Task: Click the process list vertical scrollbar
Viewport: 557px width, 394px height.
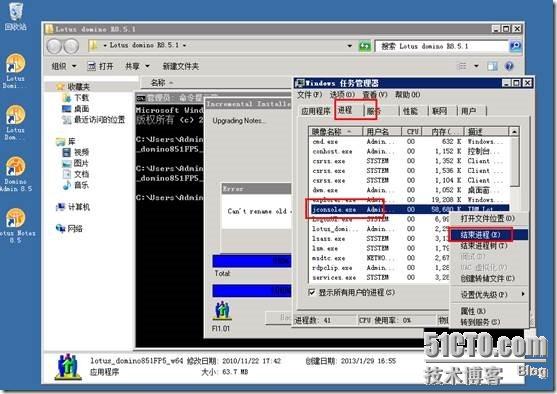Action: 515,206
